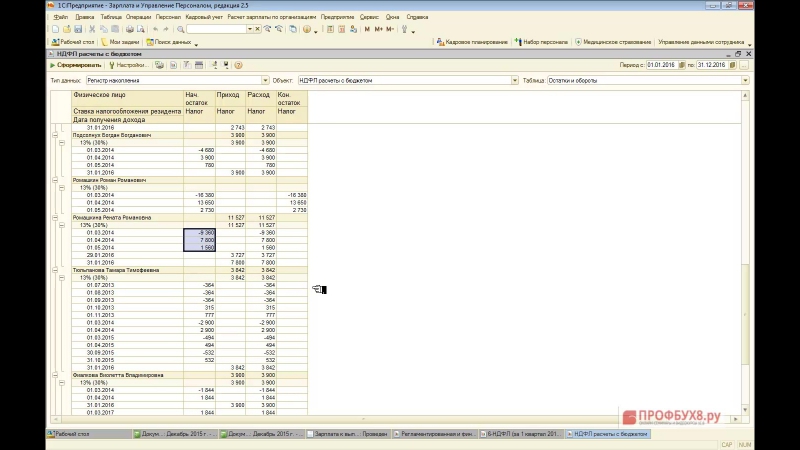This screenshot has height=450, width=800.
Task: Open the Кадровый учет menu
Action: pyautogui.click(x=205, y=17)
